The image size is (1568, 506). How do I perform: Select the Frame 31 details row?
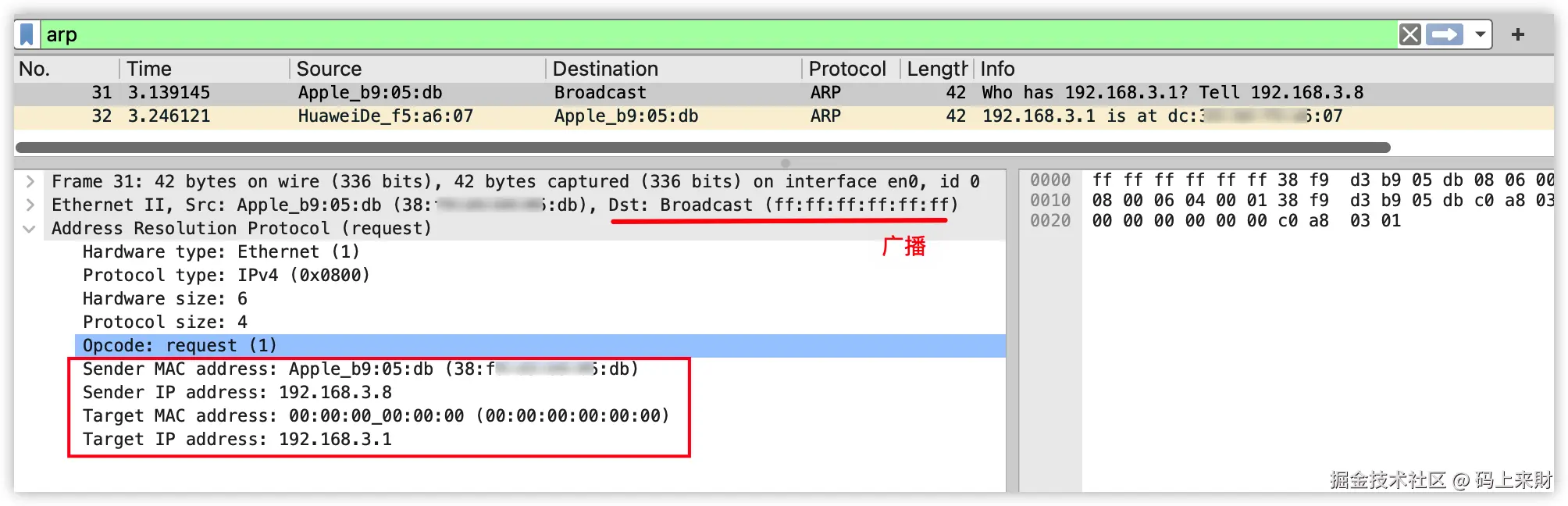click(x=515, y=181)
